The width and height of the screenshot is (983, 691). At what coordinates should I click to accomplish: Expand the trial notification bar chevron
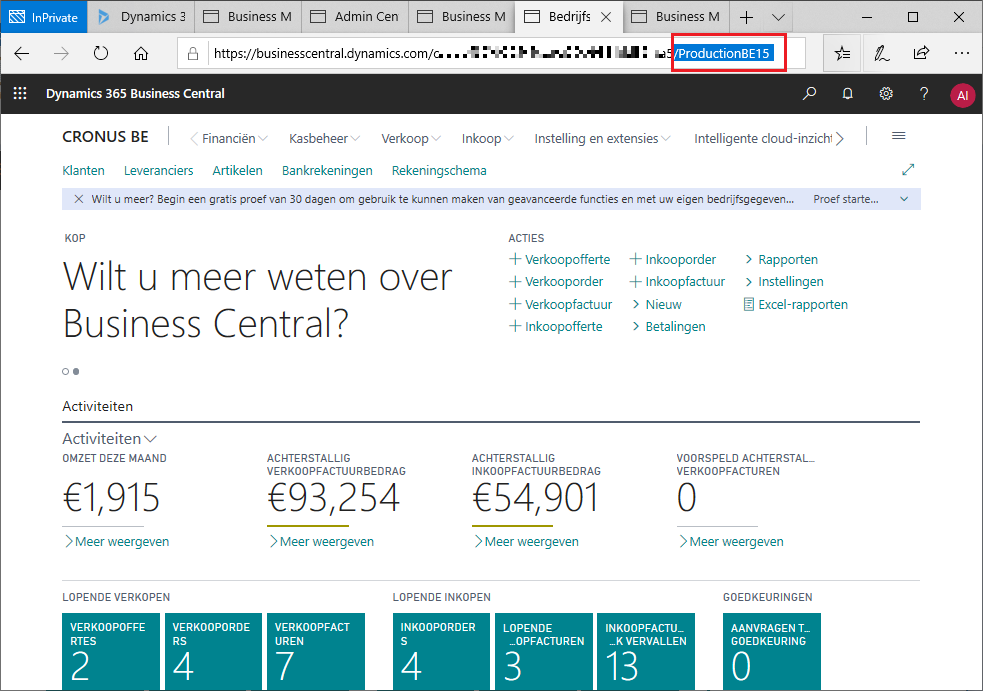(904, 199)
